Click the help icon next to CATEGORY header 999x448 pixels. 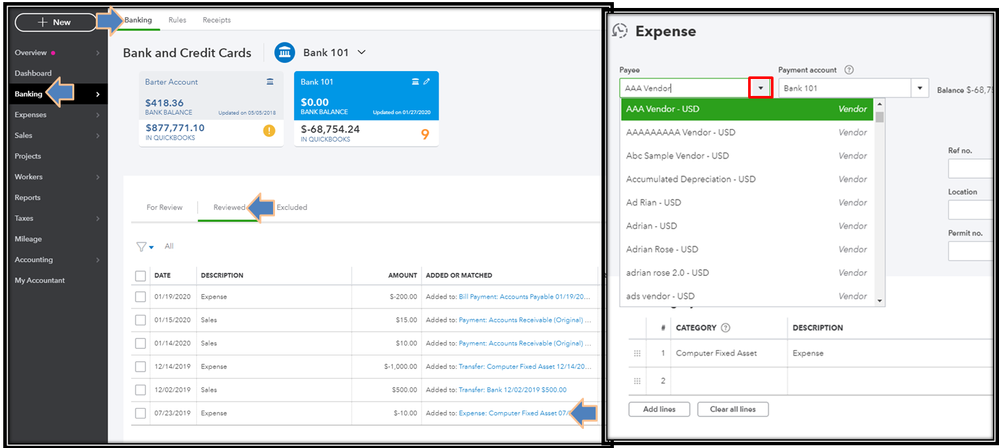point(725,328)
